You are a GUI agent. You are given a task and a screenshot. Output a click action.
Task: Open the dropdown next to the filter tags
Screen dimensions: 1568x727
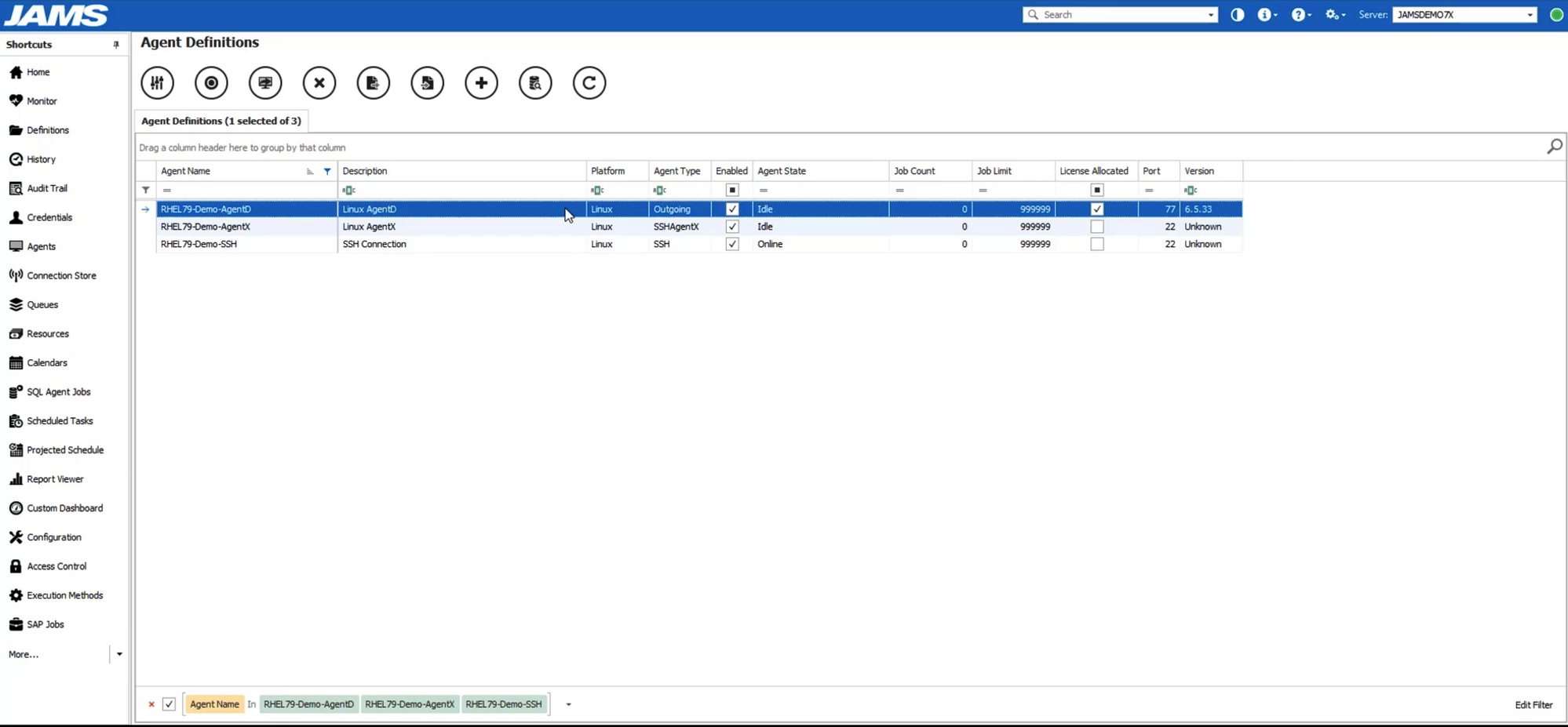tap(568, 704)
